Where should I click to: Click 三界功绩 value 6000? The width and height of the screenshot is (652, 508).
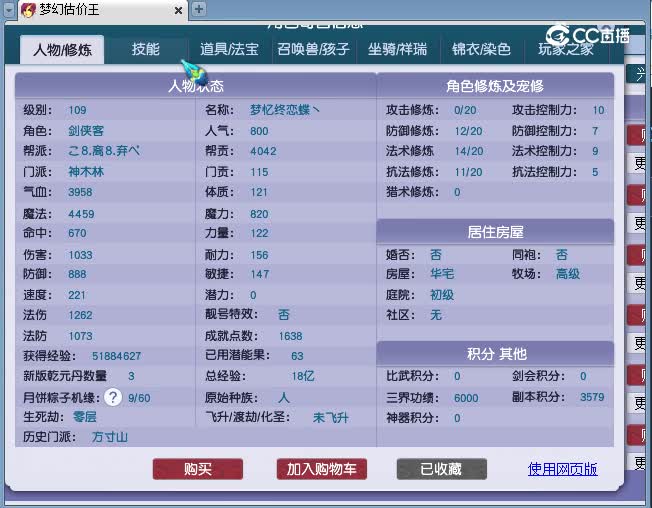(x=466, y=398)
